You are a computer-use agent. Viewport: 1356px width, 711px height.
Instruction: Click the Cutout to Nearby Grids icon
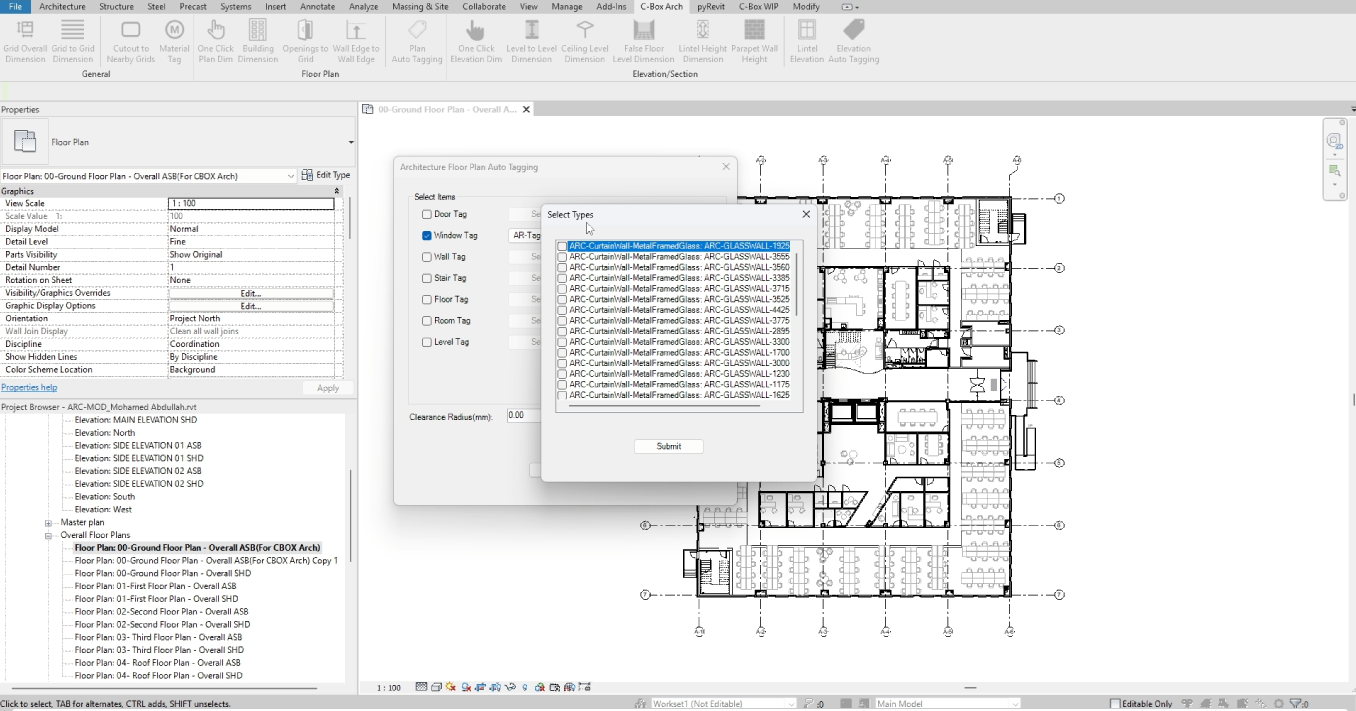pos(131,31)
